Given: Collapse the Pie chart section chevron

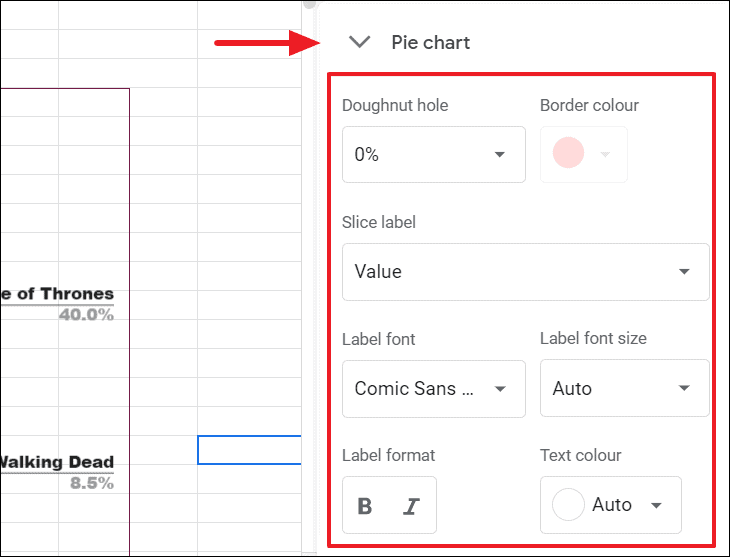Looking at the screenshot, I should pos(359,42).
